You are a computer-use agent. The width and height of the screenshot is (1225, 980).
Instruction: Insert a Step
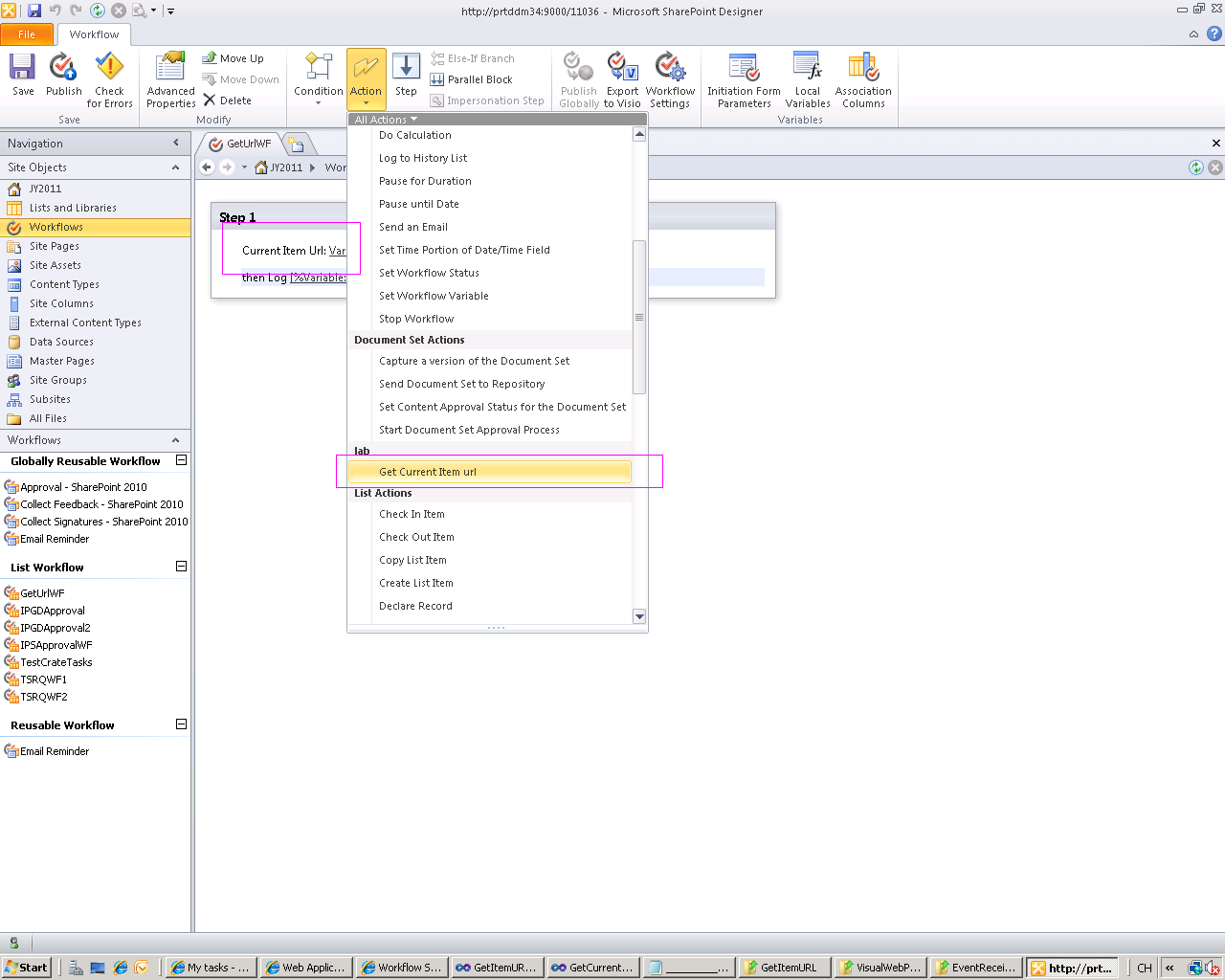[406, 75]
